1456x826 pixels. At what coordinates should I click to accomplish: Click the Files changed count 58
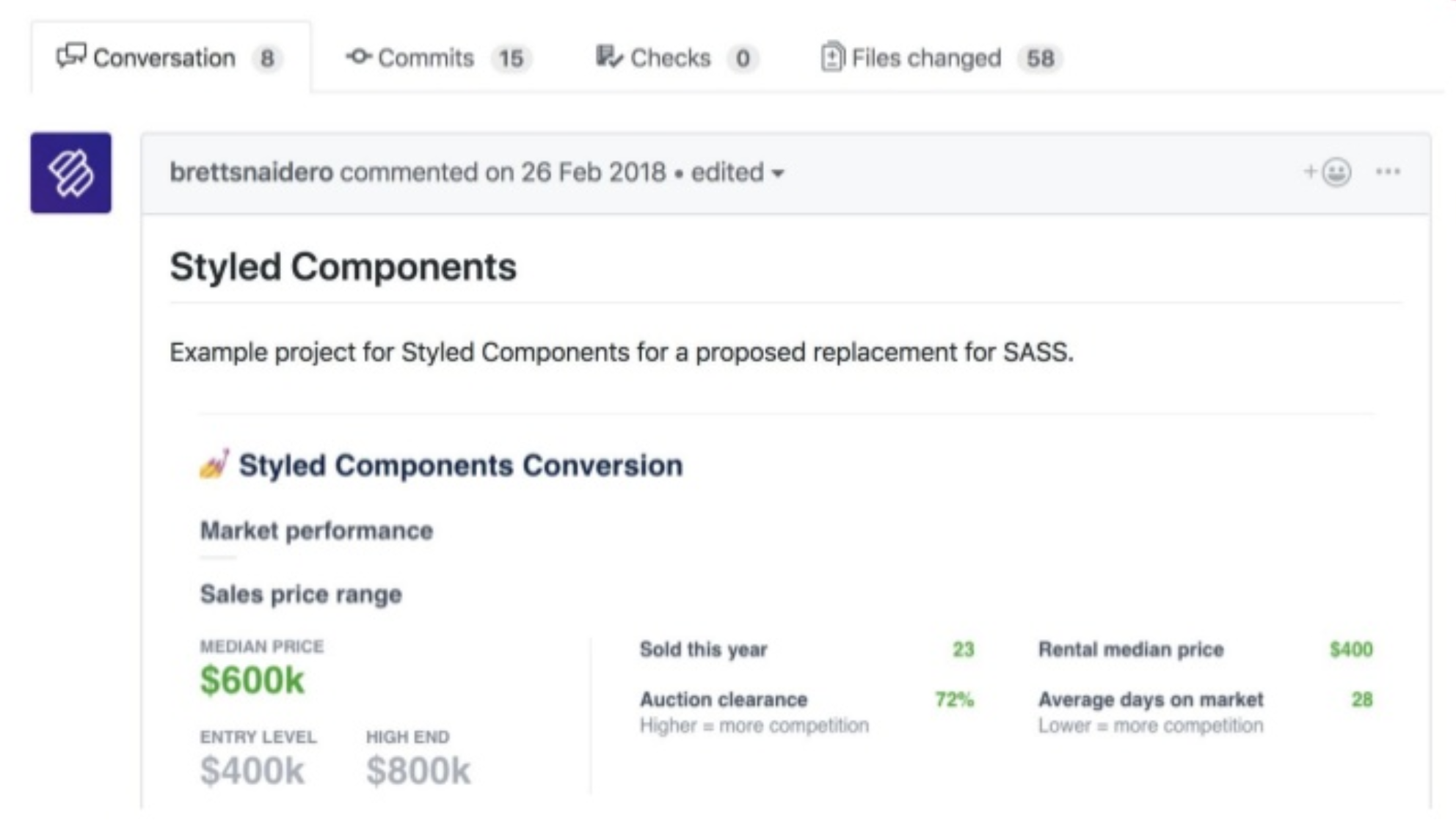1040,58
